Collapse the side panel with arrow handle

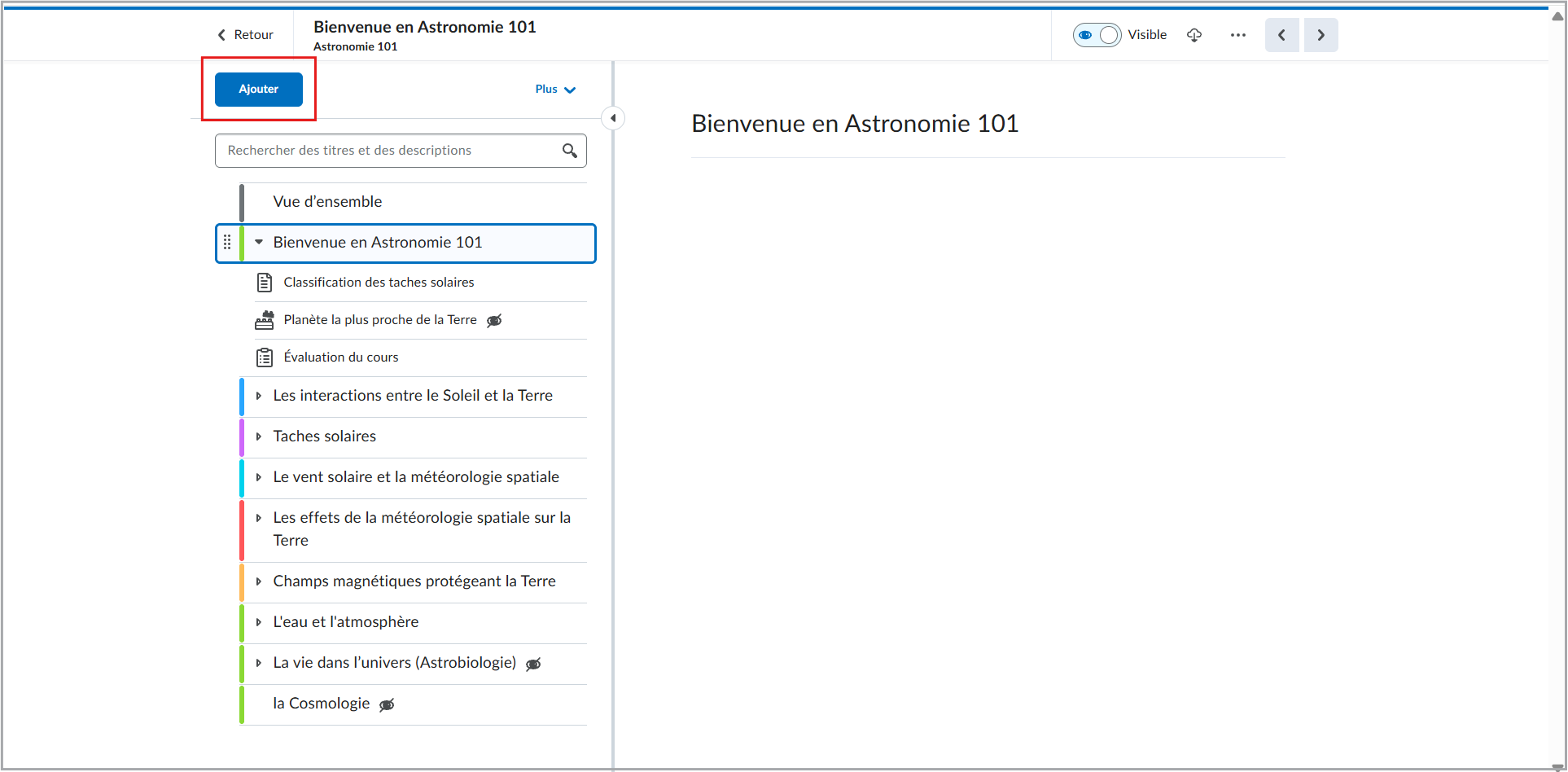(613, 118)
